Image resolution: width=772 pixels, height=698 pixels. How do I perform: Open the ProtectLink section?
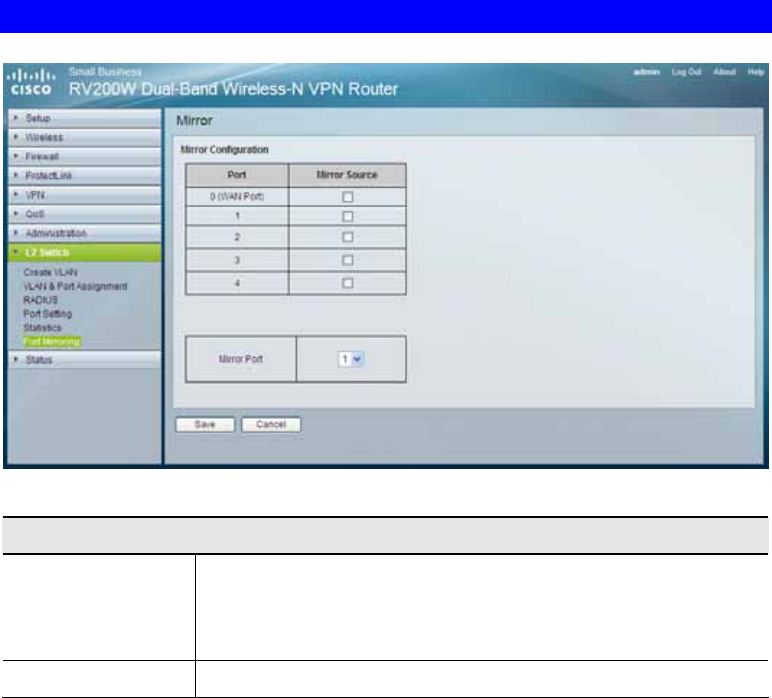coord(85,176)
